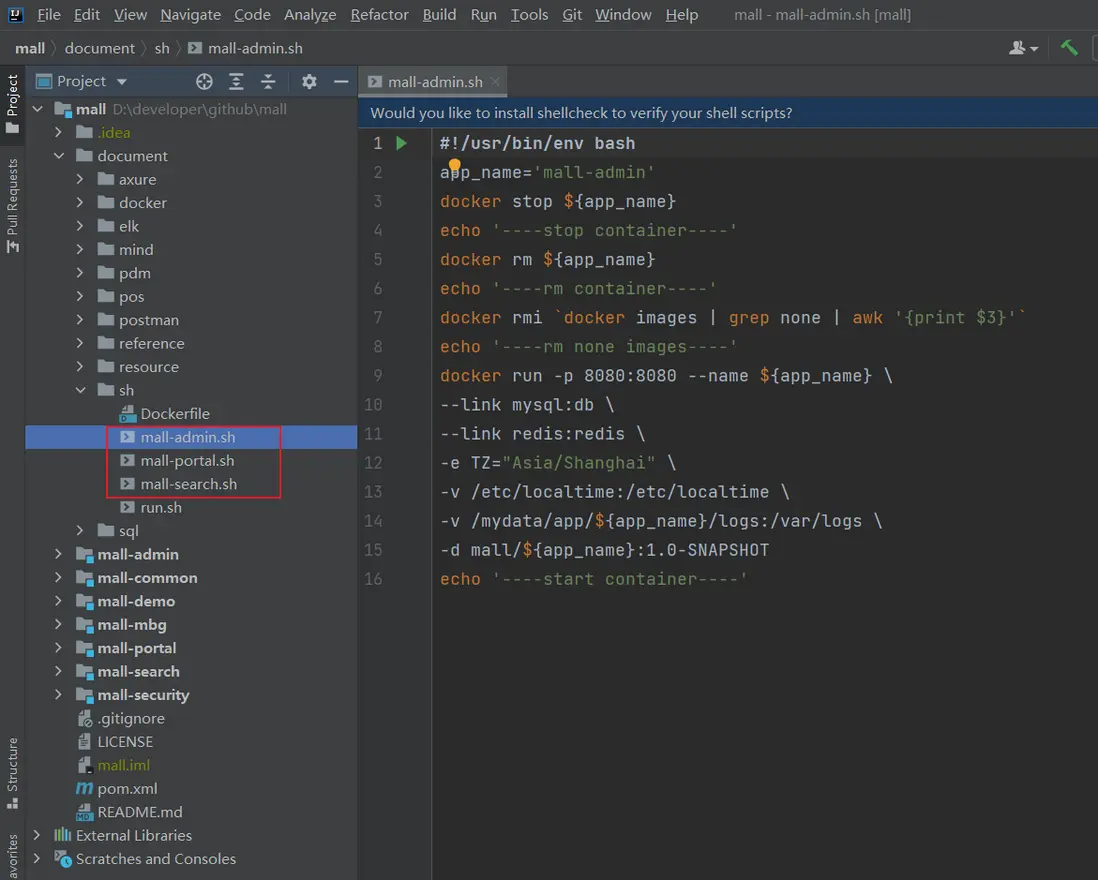The height and width of the screenshot is (880, 1098).
Task: Click the Expand All icon in Project panel
Action: [x=236, y=81]
